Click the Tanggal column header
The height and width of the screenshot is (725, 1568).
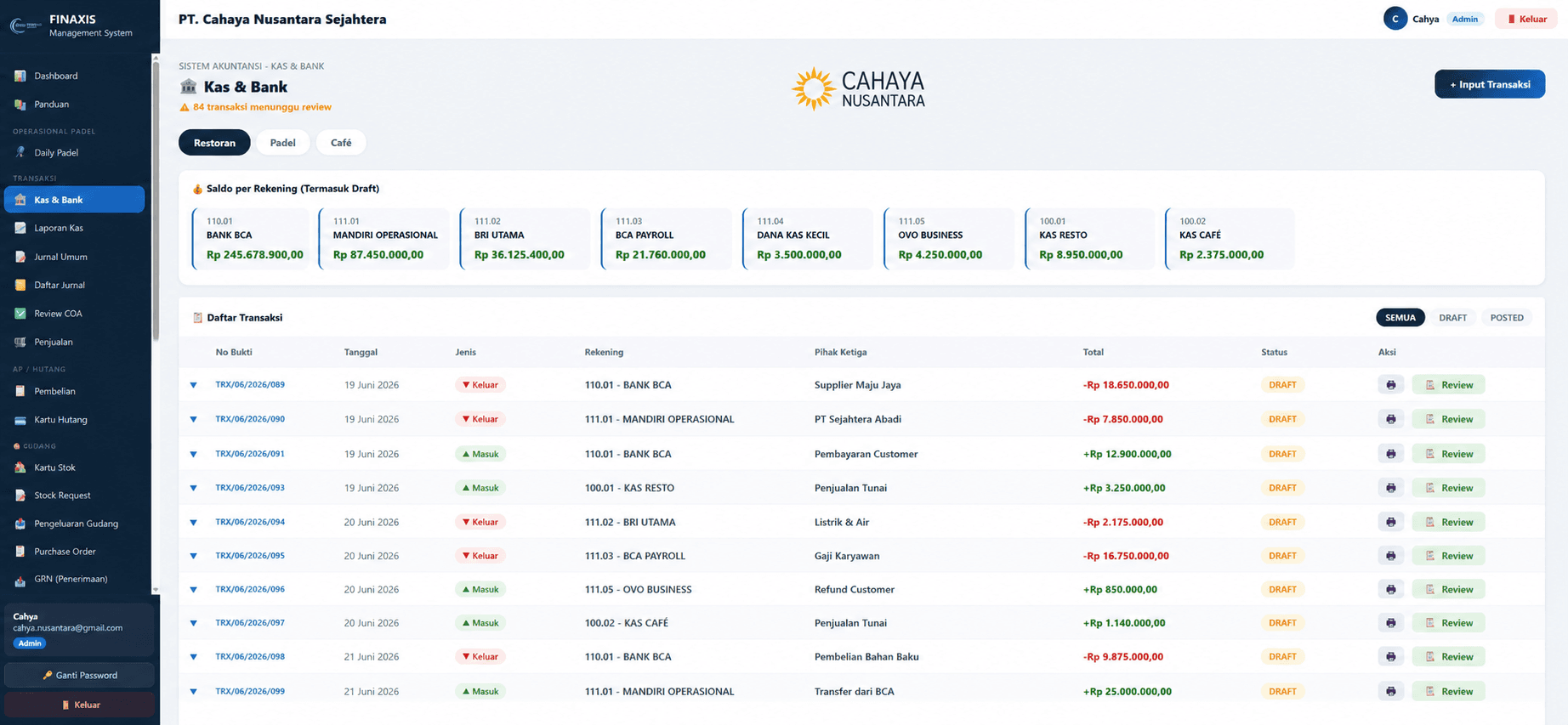point(361,352)
